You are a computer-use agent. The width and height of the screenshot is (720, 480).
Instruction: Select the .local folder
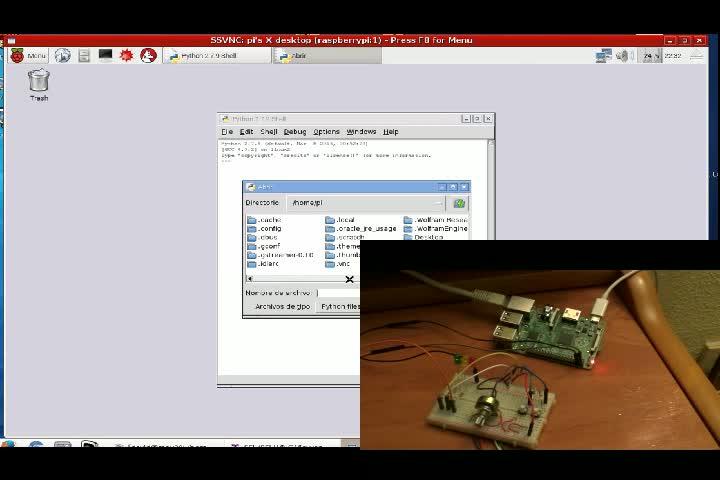(x=340, y=220)
